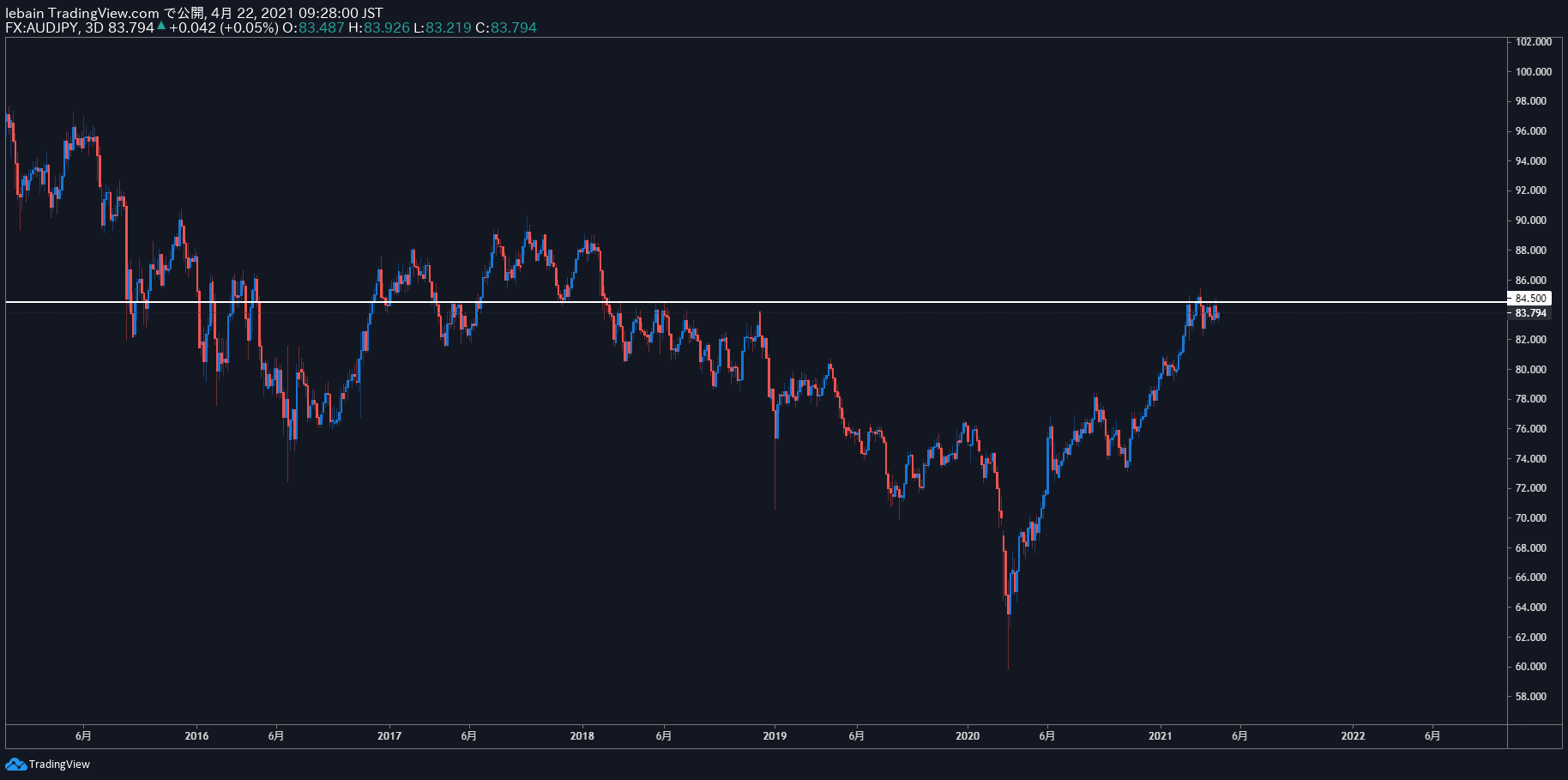
Task: Click the 2022 label on time axis
Action: (1353, 735)
